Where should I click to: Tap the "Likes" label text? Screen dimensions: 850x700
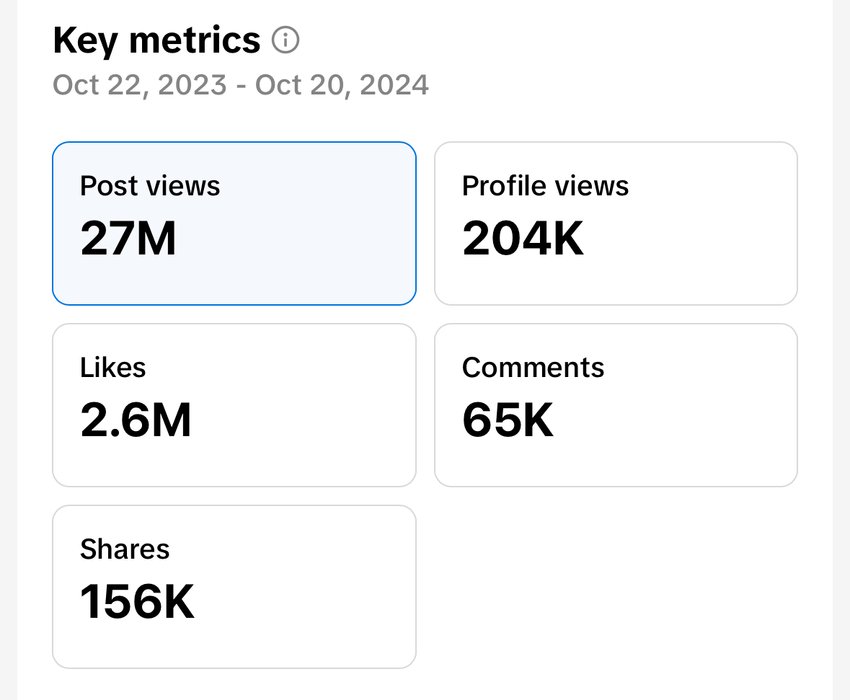[x=113, y=368]
